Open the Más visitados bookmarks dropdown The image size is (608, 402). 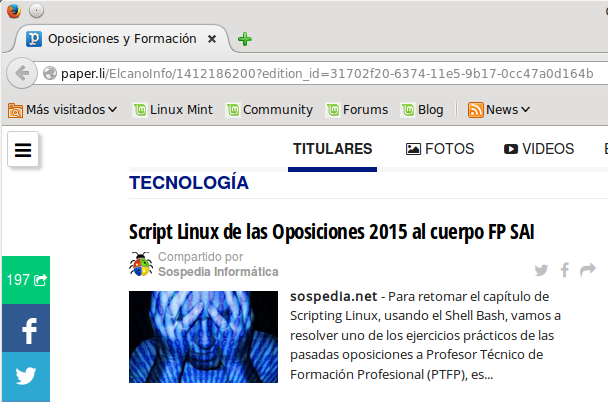[x=62, y=110]
